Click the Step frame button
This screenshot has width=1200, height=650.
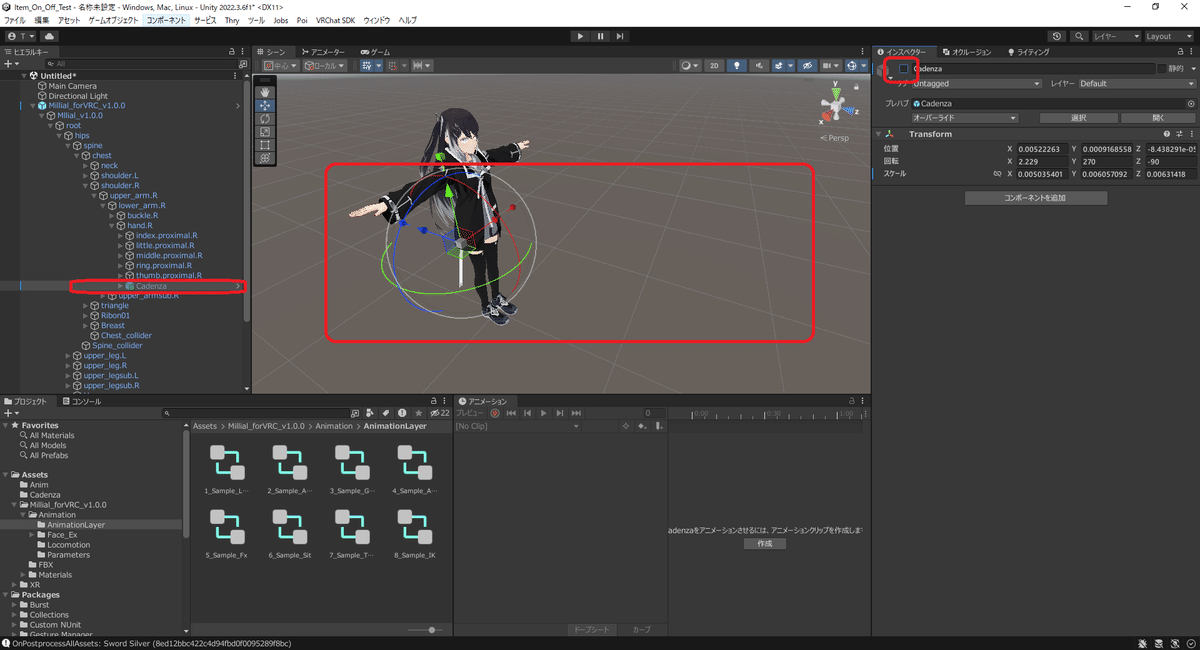tap(620, 36)
